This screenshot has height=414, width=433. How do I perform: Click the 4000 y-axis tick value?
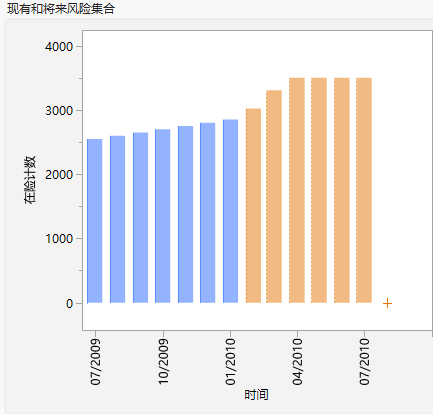click(59, 47)
